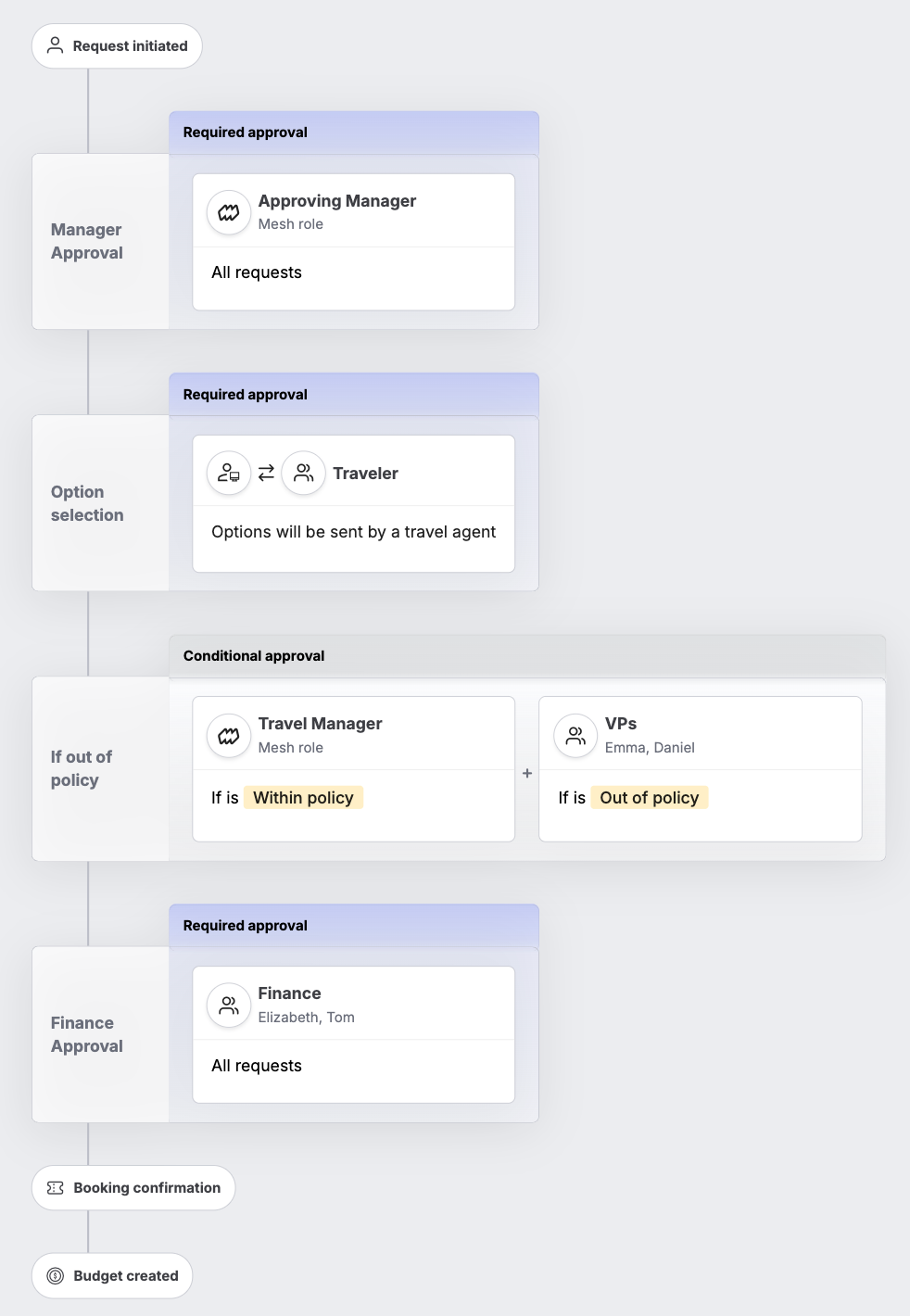The width and height of the screenshot is (910, 1316).
Task: Click the Mesh logo beside Approving Manager
Action: (229, 213)
